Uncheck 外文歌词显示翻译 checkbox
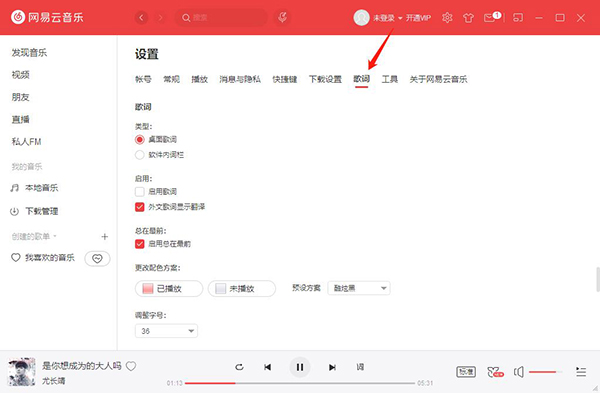The width and height of the screenshot is (600, 393). click(140, 207)
